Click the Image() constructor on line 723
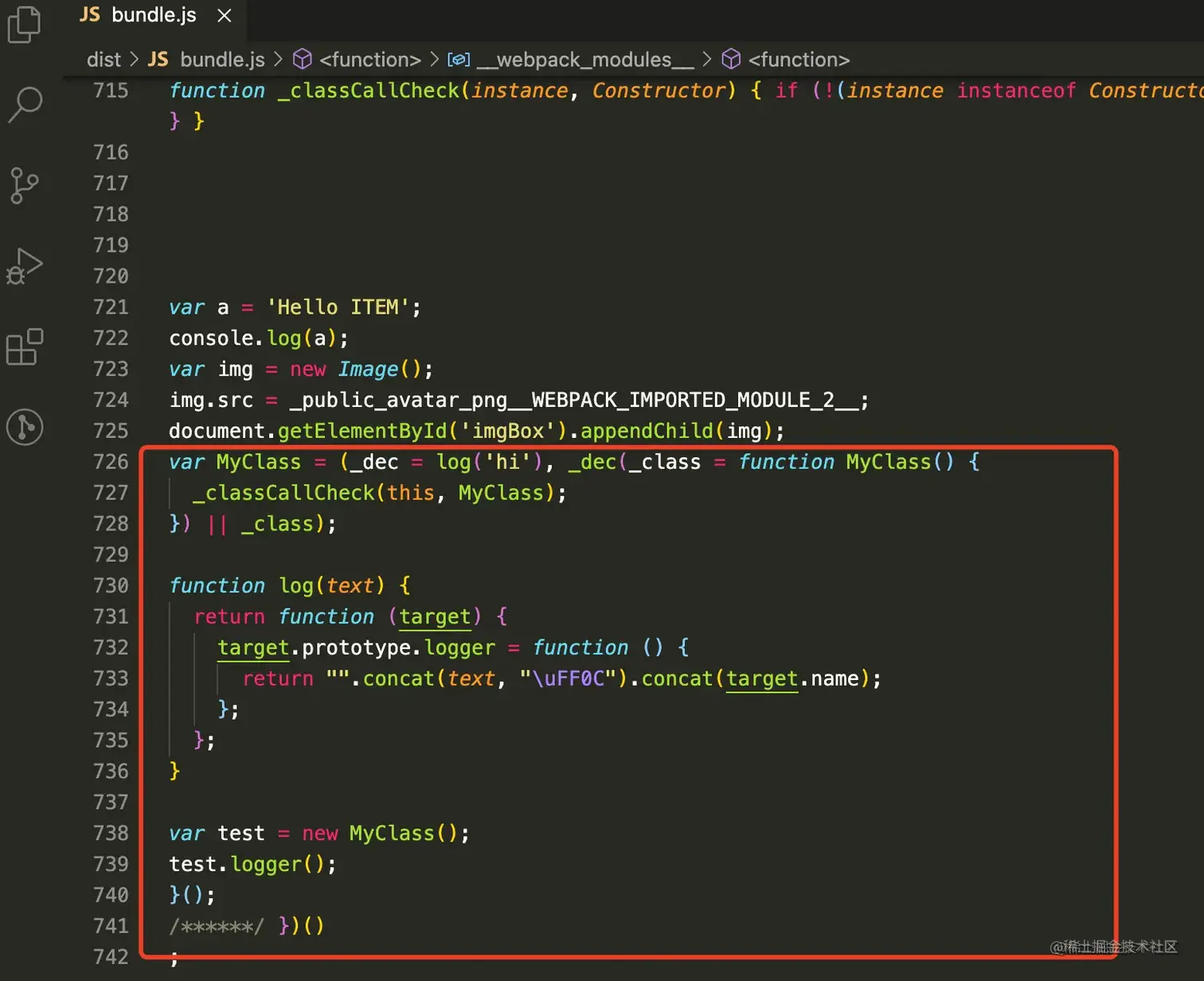Image resolution: width=1204 pixels, height=981 pixels. tap(380, 369)
